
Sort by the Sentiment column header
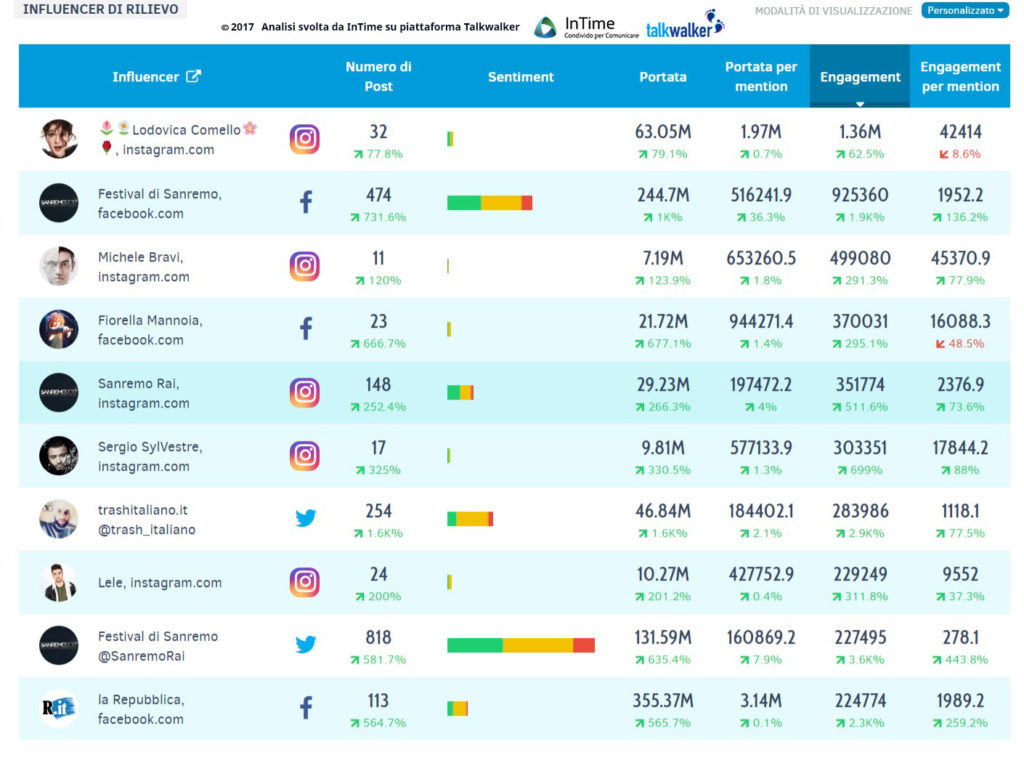[x=520, y=77]
